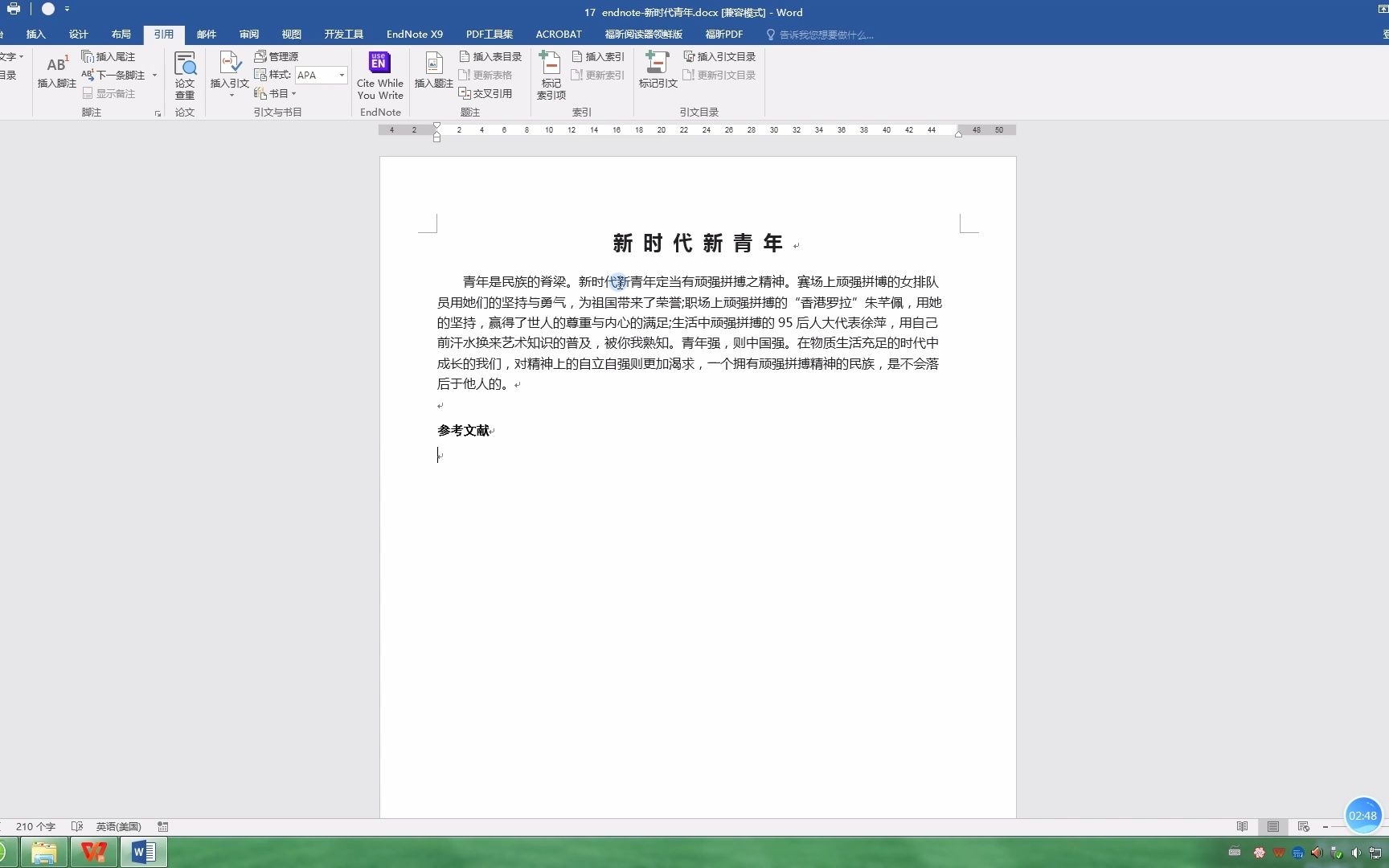Click zoom out on the status bar slider
This screenshot has height=868, width=1389.
click(x=1325, y=826)
